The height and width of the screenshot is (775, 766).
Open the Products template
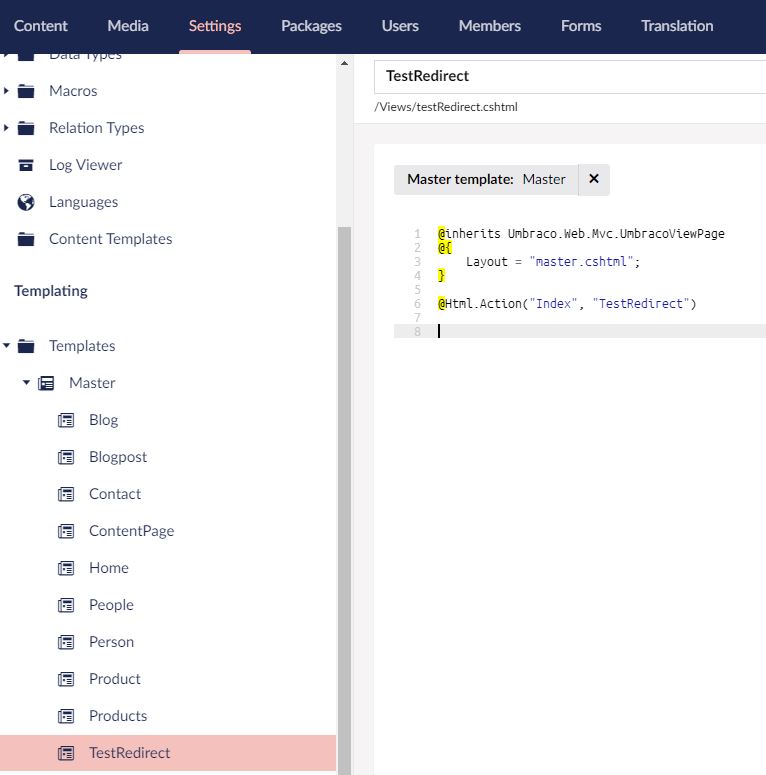[118, 716]
